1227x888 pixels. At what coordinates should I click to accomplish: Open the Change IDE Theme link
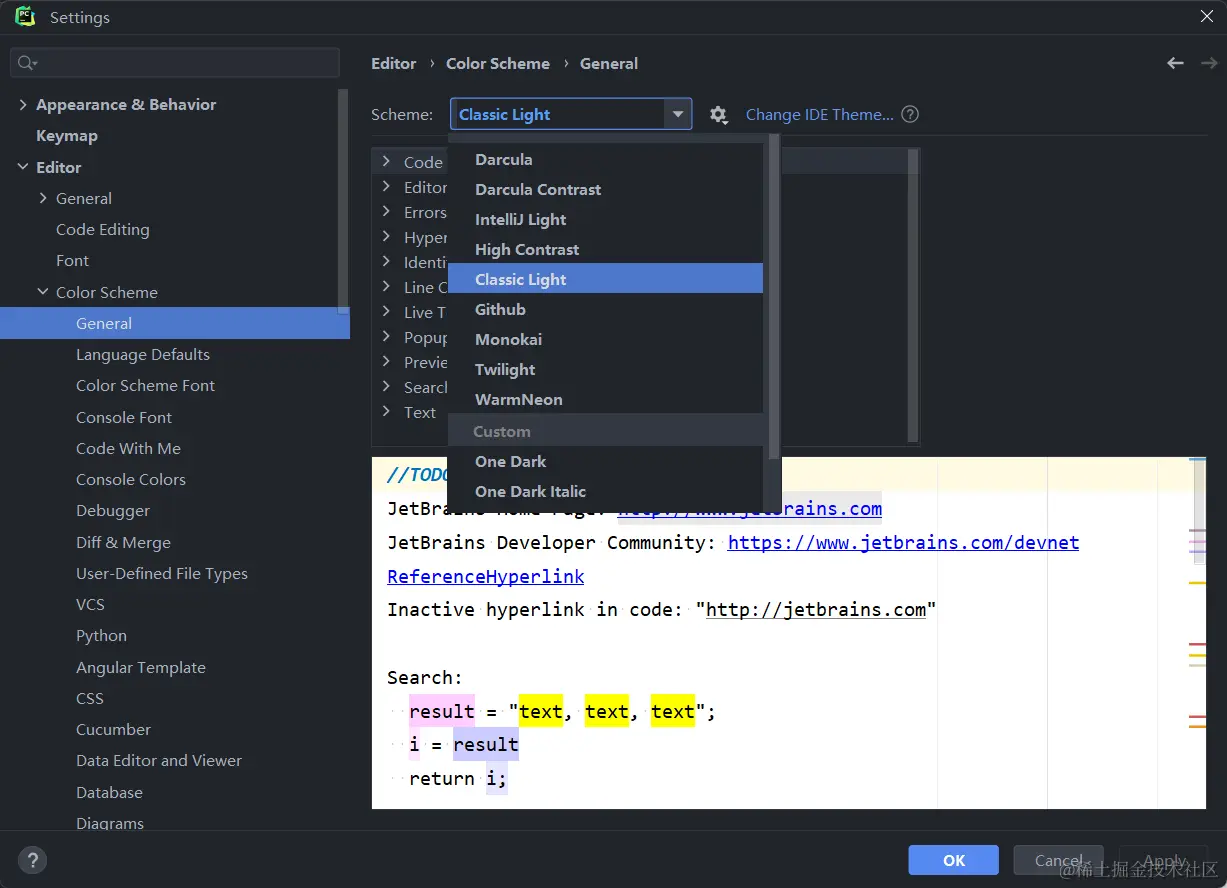[x=819, y=114]
